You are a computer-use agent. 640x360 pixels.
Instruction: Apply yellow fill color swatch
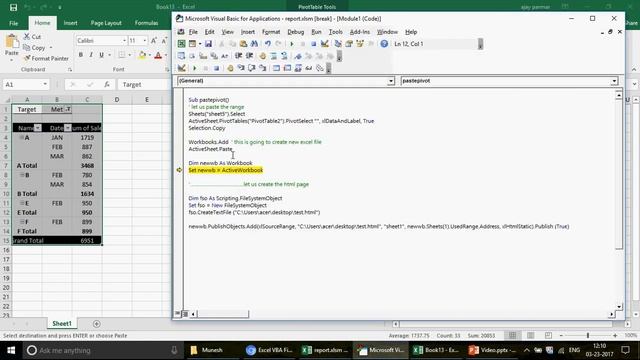(x=142, y=55)
